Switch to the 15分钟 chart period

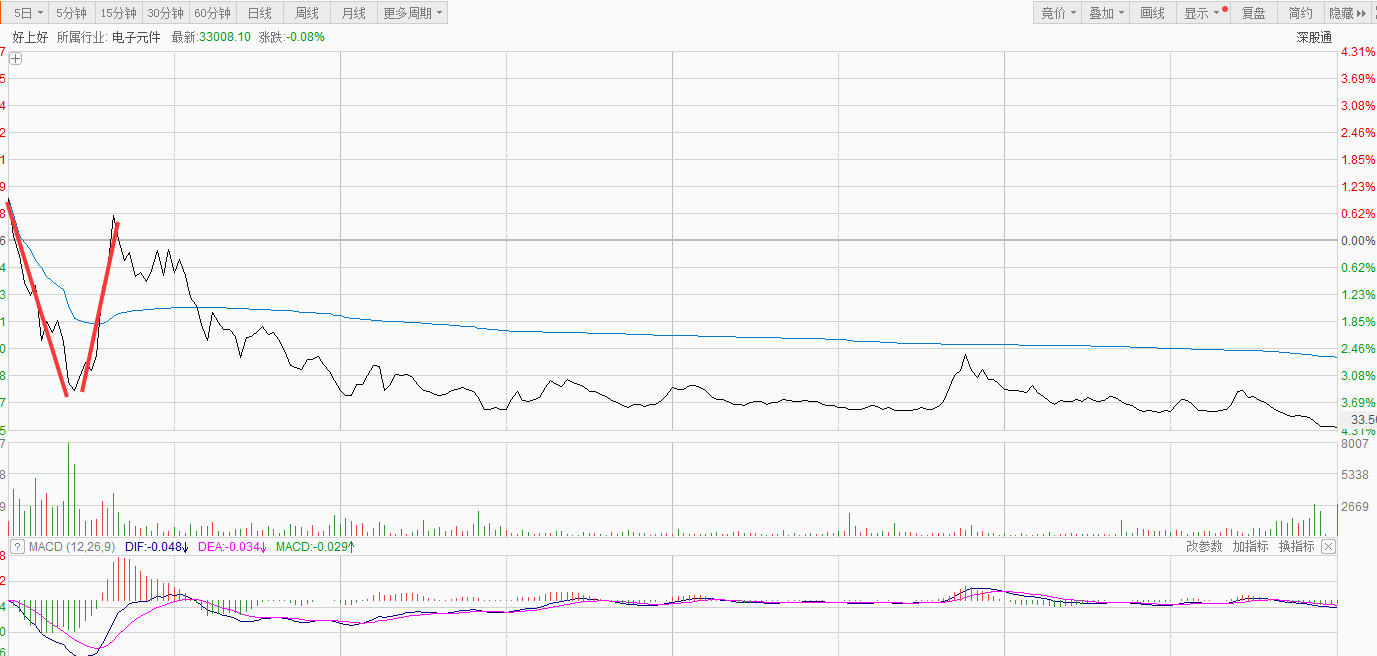click(118, 13)
